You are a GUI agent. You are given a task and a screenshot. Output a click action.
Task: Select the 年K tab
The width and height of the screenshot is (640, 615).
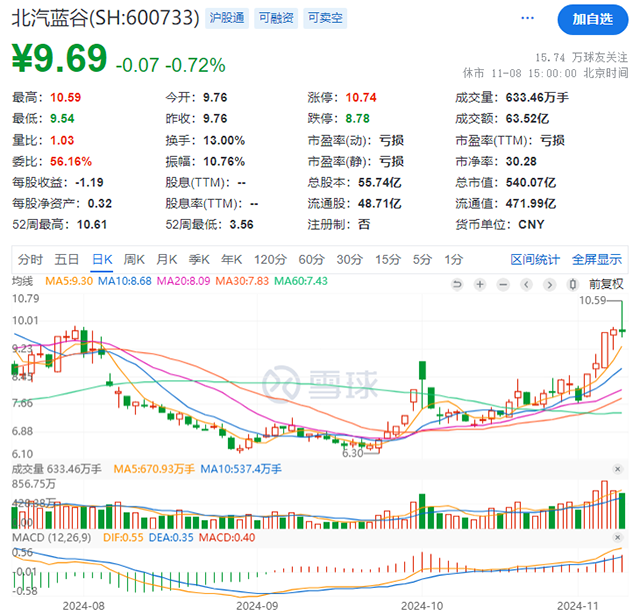231,260
